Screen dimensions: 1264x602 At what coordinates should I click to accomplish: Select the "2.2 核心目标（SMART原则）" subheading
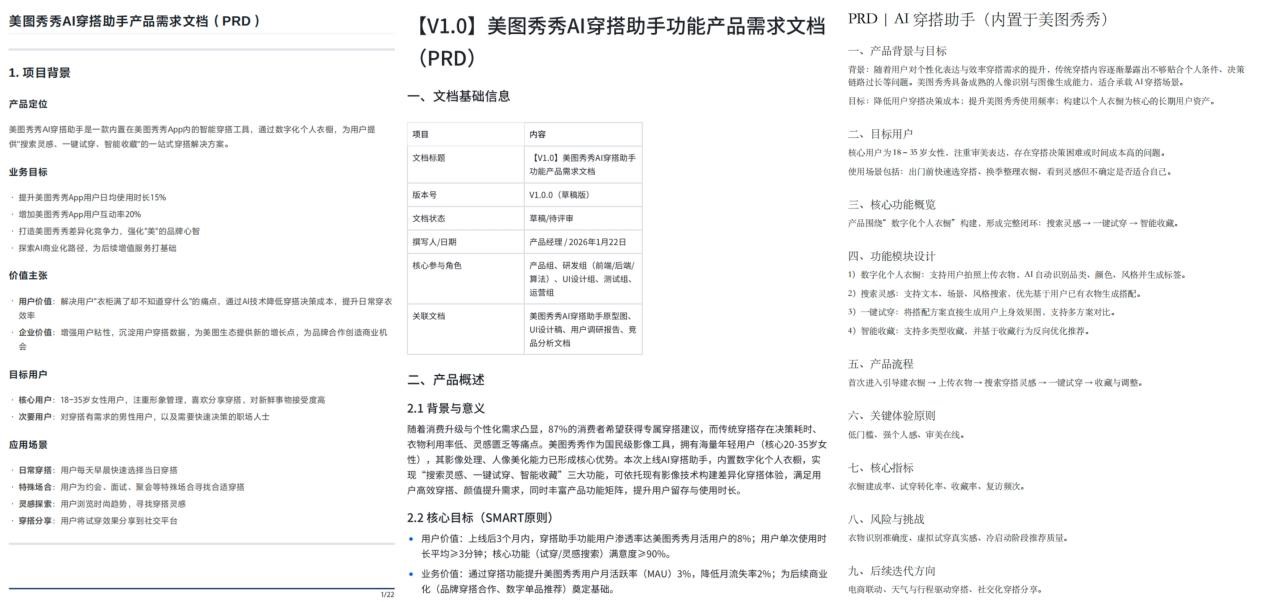pos(480,518)
